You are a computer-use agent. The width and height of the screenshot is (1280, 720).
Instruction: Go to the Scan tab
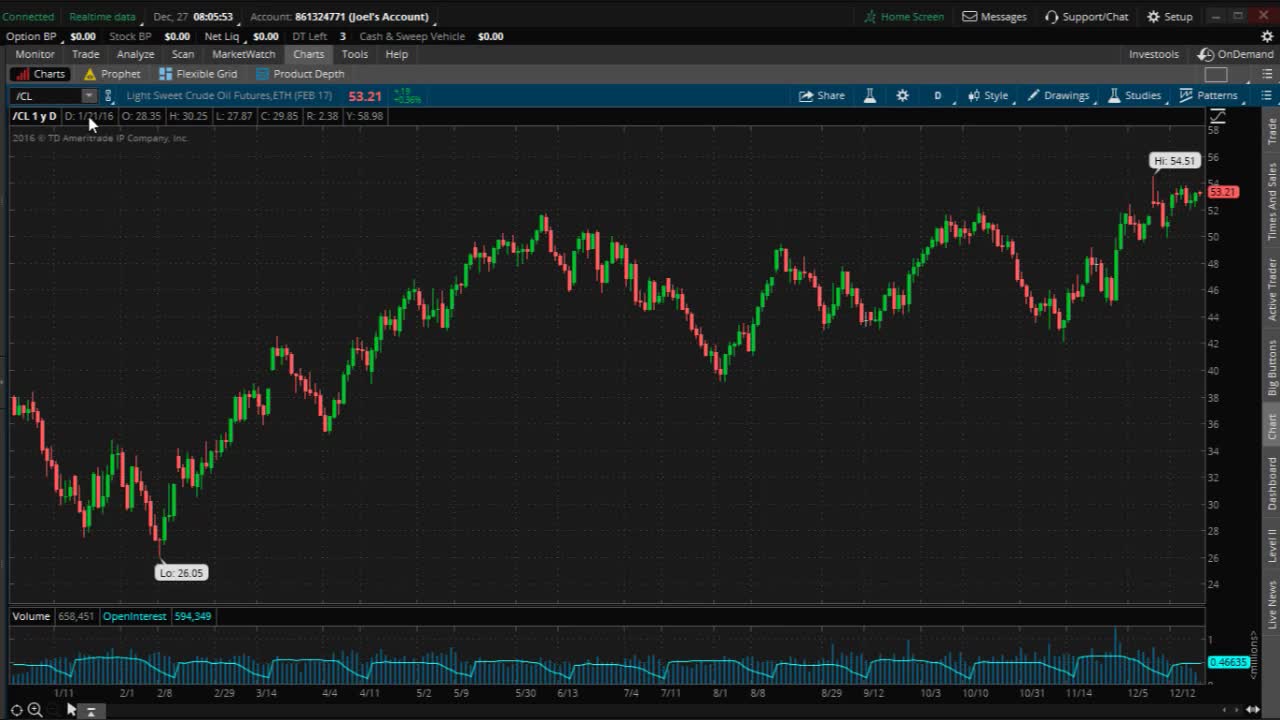(183, 54)
